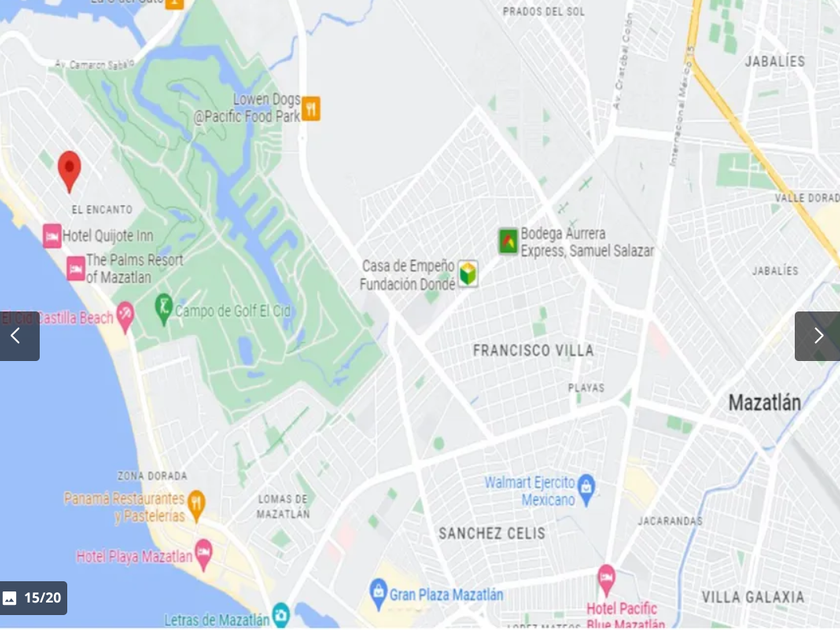Select the Hotel Quijote Inn lodging icon
The height and width of the screenshot is (630, 840).
tap(52, 236)
